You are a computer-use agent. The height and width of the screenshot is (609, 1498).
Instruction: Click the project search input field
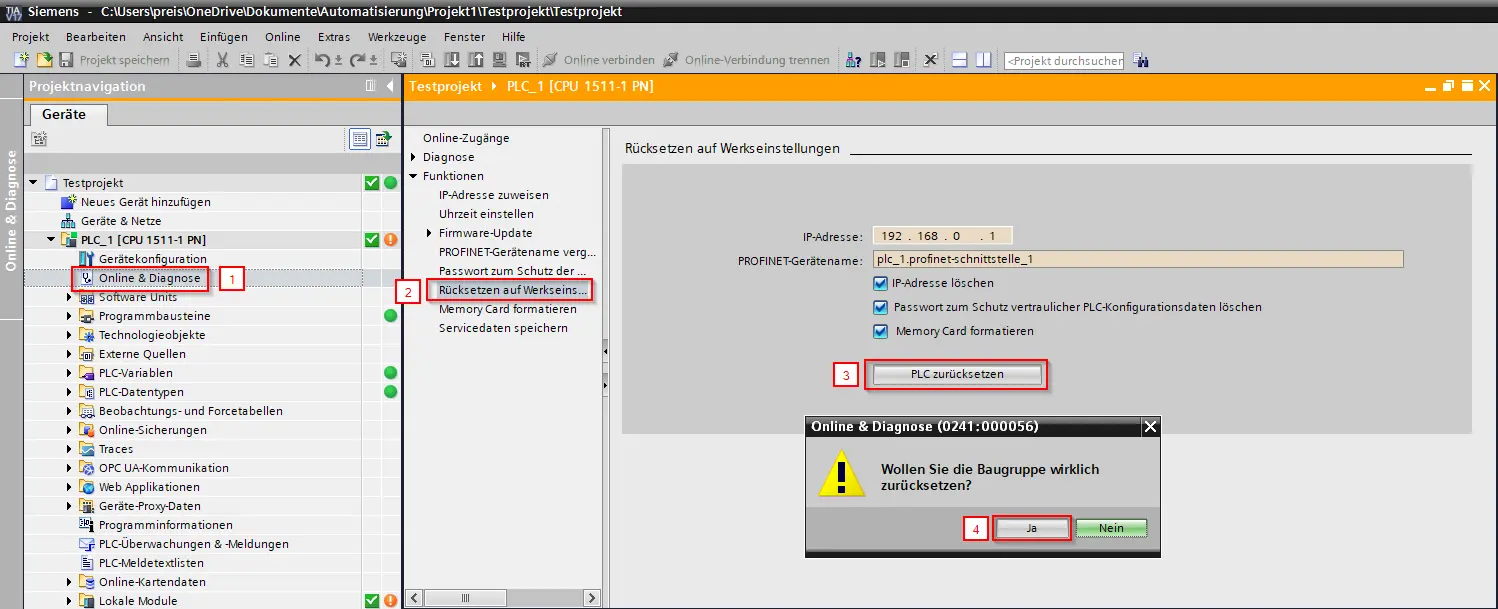(x=1063, y=60)
